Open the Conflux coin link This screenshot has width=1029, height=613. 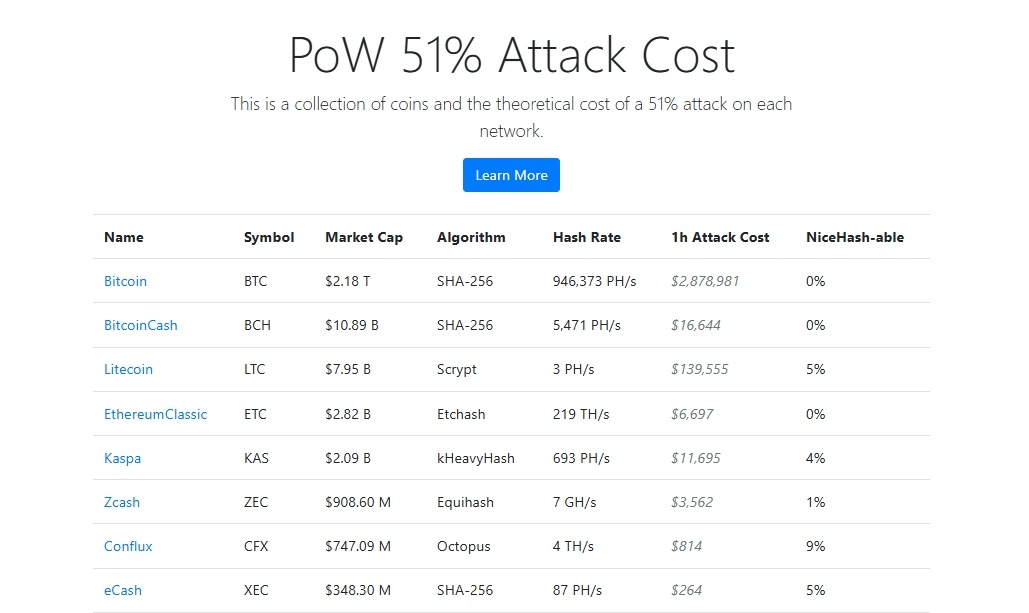pos(128,546)
